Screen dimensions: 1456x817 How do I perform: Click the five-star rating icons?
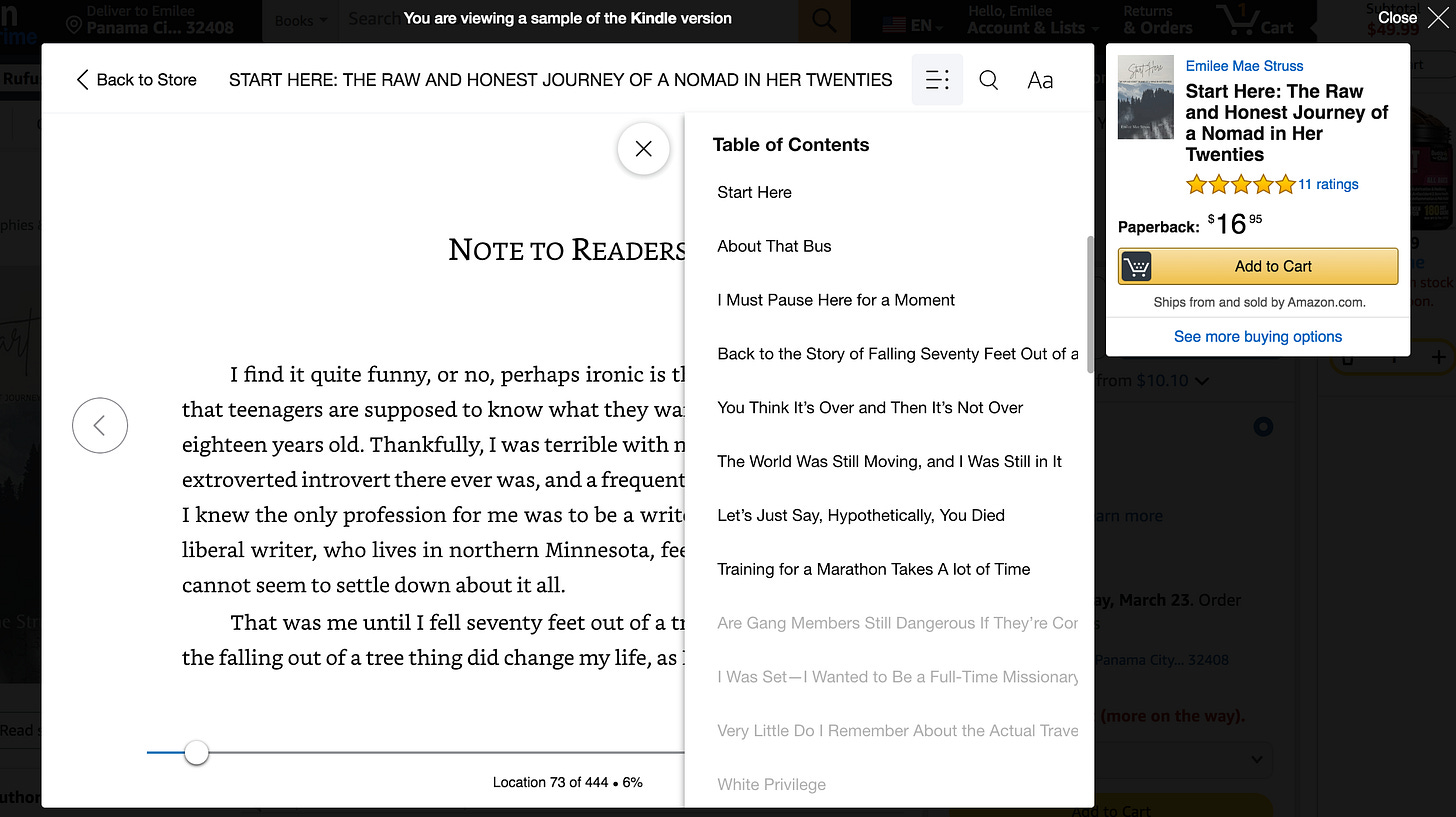click(x=1240, y=184)
